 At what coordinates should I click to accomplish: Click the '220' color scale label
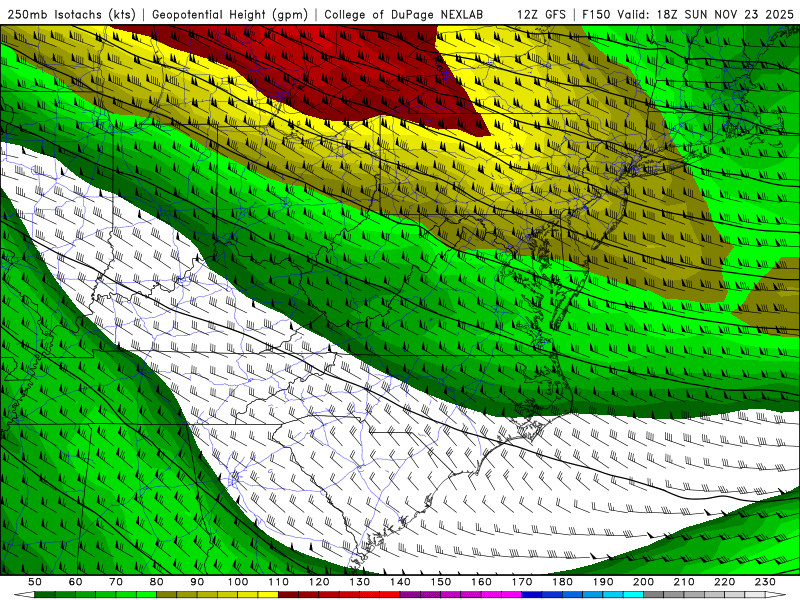[724, 582]
